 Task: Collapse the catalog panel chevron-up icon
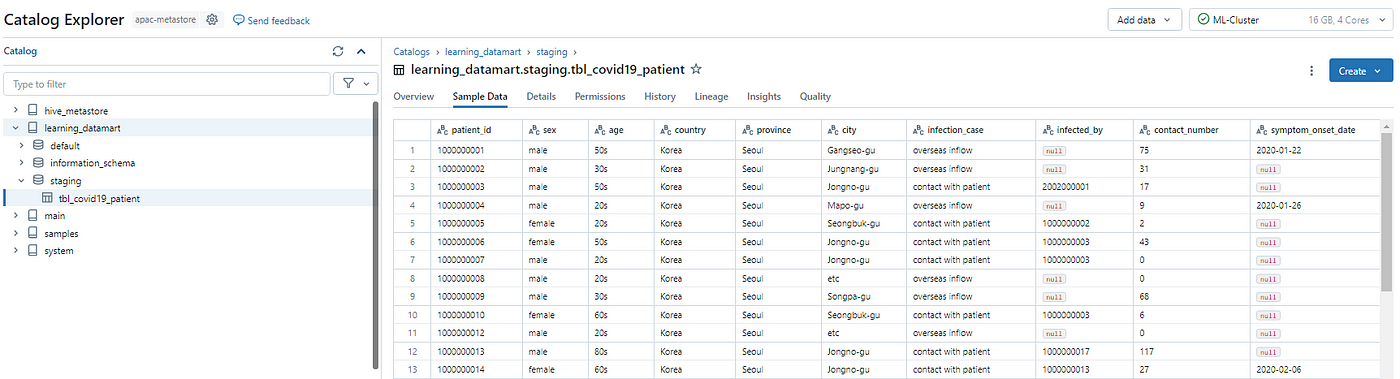point(361,51)
